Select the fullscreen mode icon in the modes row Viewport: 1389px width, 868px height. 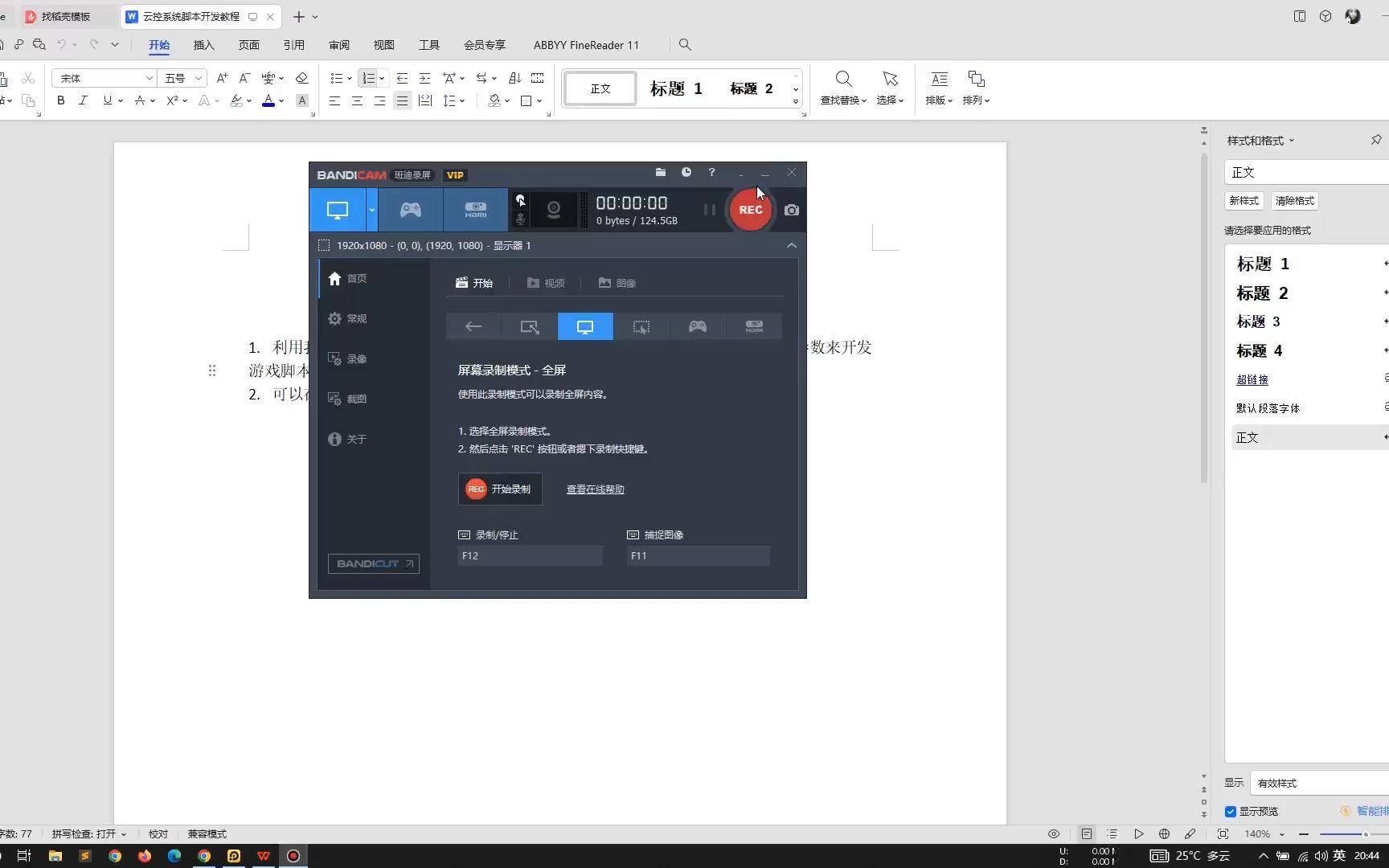pyautogui.click(x=585, y=326)
